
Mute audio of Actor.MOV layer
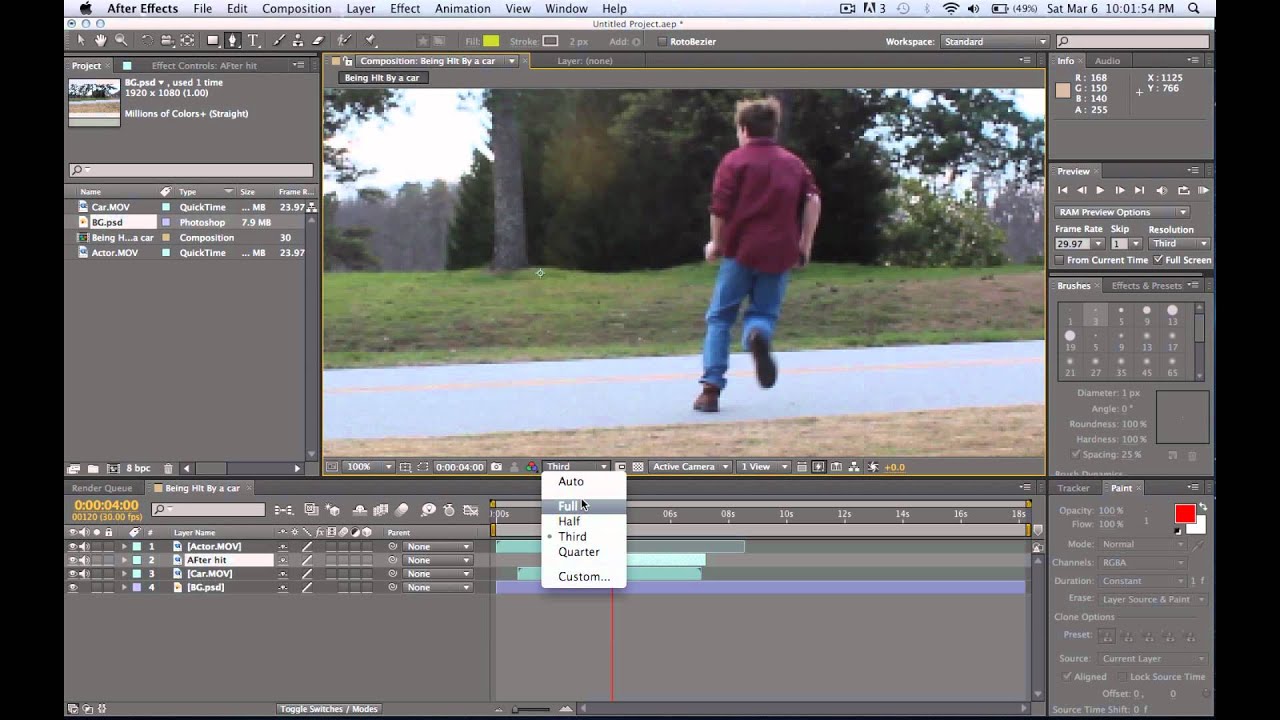tap(84, 547)
